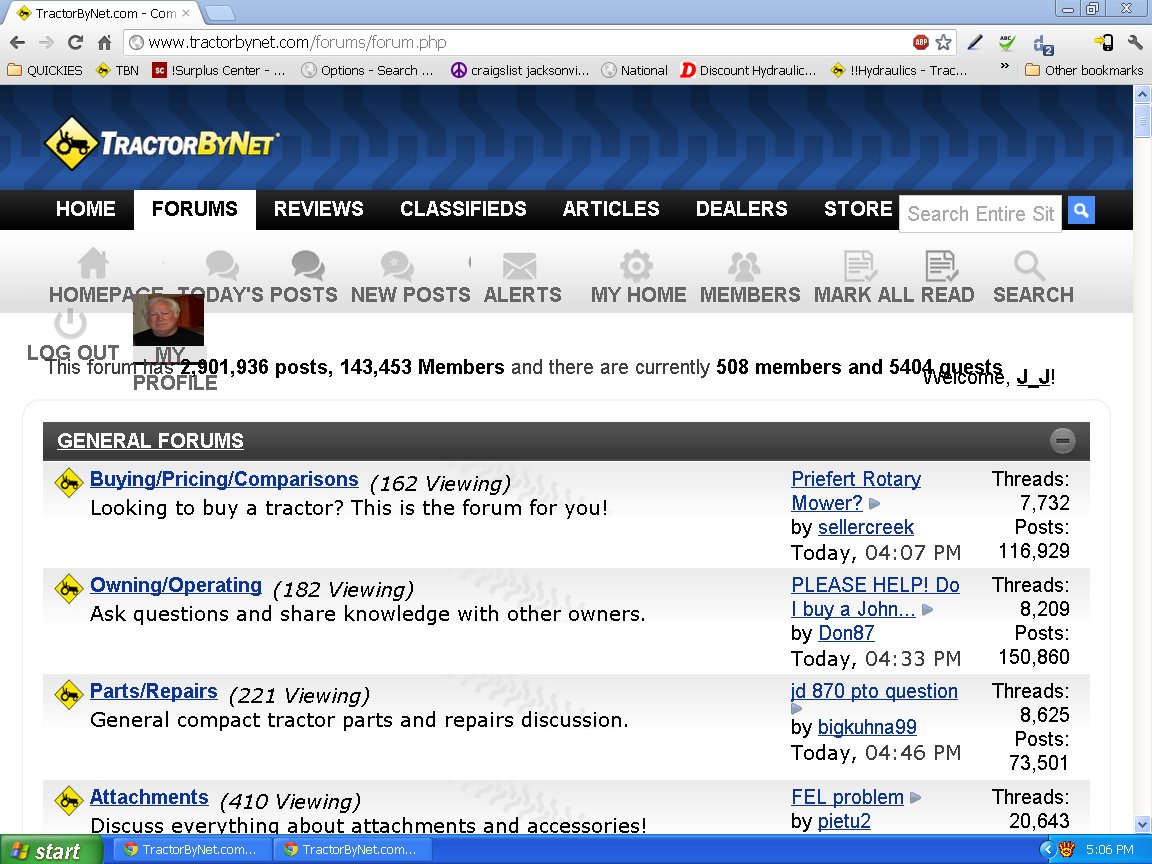The height and width of the screenshot is (864, 1152).
Task: Select the Classifieds navigation tab
Action: (463, 209)
